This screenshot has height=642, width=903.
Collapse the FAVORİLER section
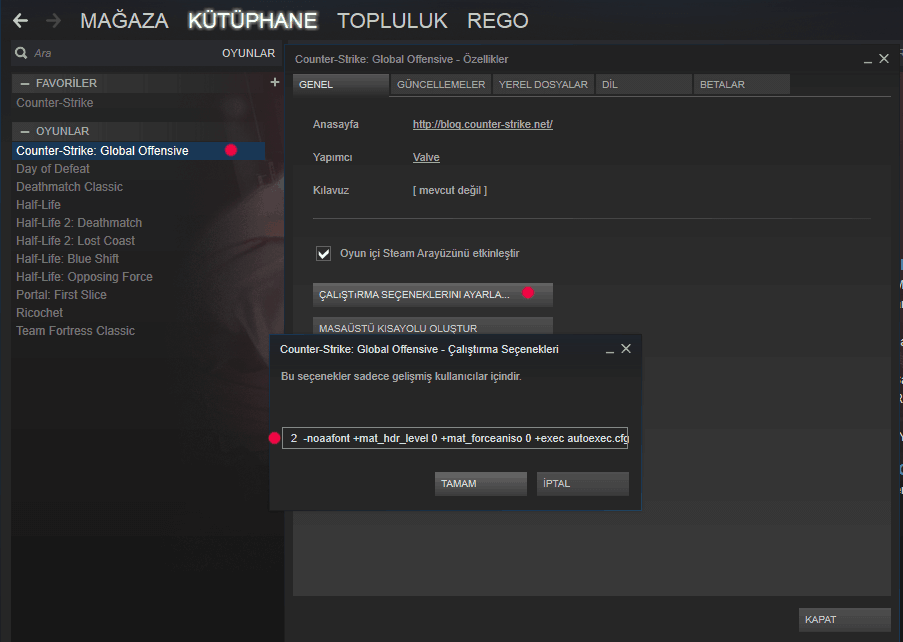pos(25,83)
